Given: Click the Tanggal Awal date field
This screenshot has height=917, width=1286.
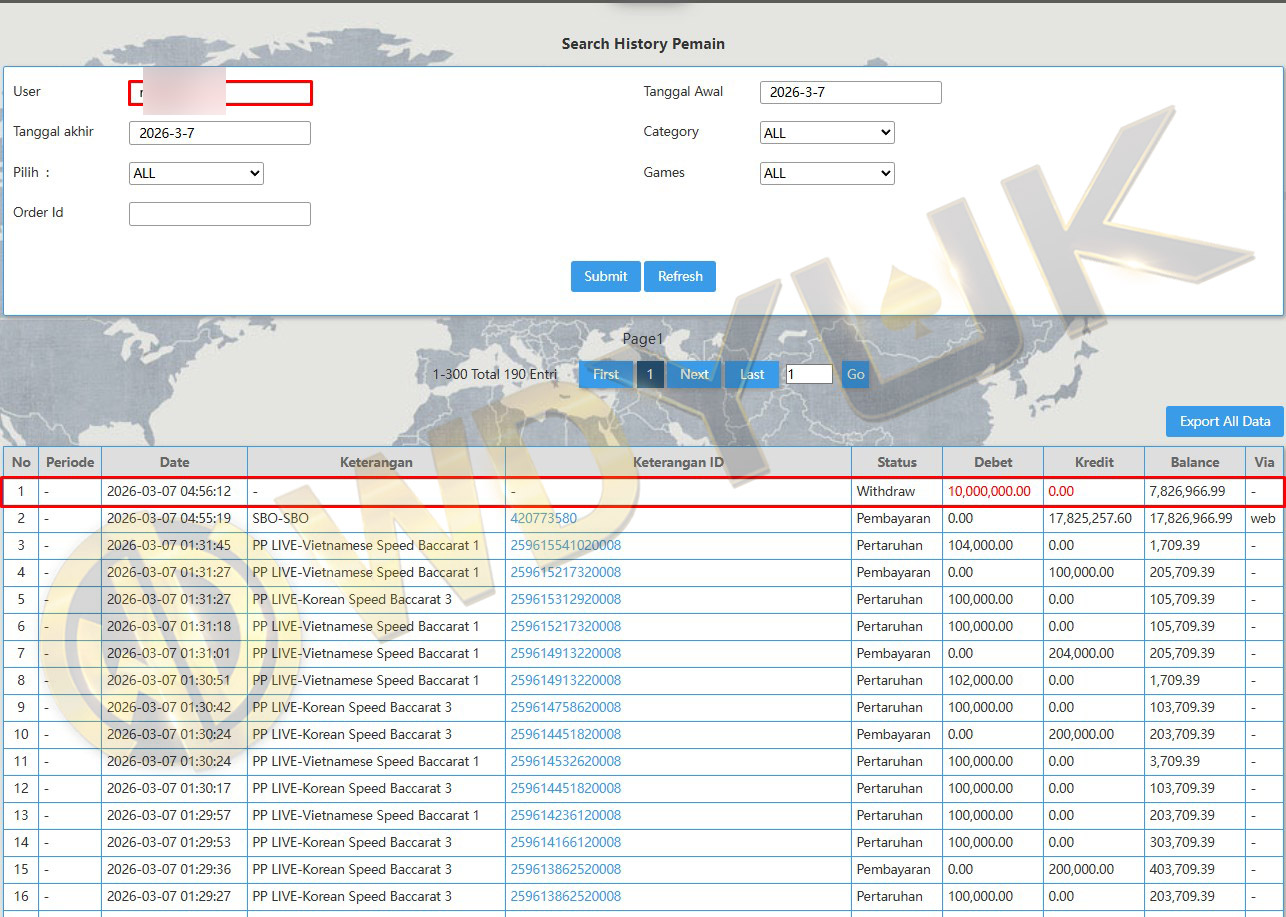Looking at the screenshot, I should 850,92.
